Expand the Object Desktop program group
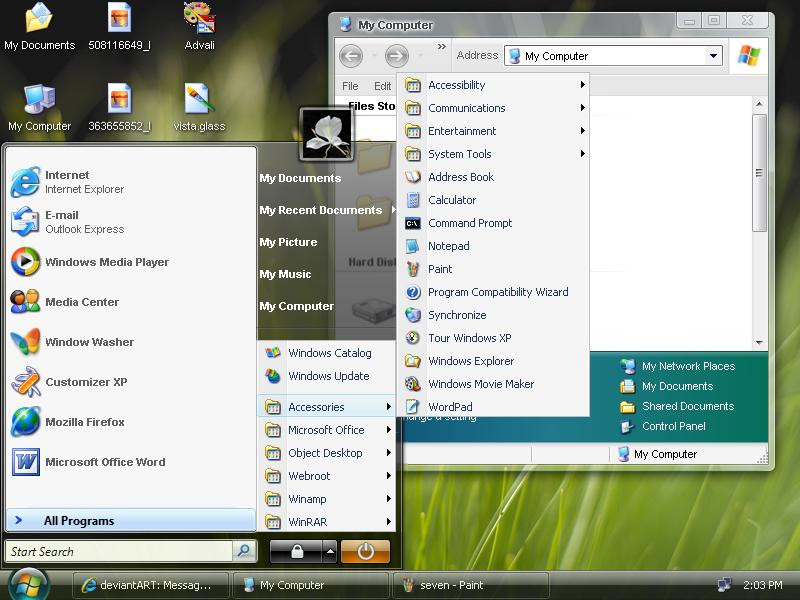 point(327,453)
